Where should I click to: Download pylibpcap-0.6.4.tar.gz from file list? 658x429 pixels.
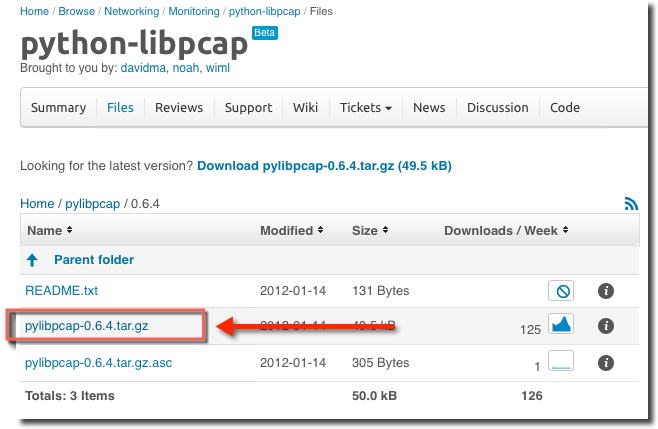coord(86,326)
